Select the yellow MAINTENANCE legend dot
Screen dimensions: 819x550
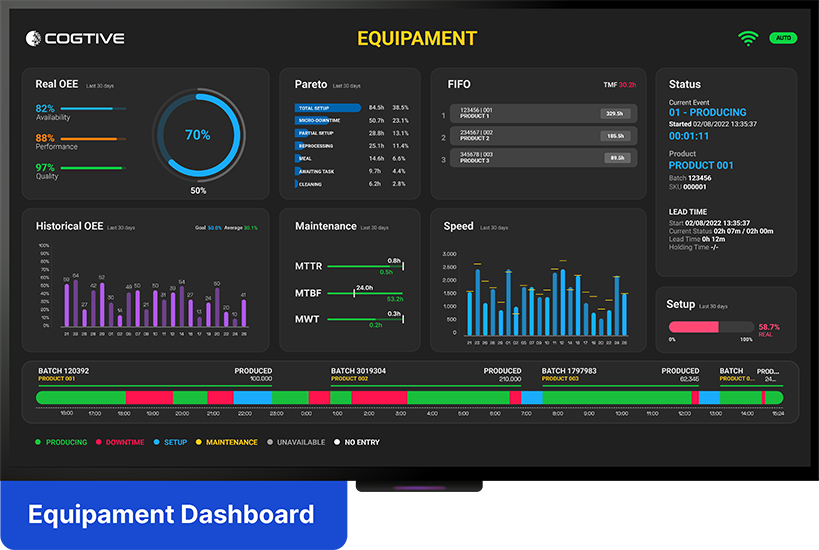199,442
